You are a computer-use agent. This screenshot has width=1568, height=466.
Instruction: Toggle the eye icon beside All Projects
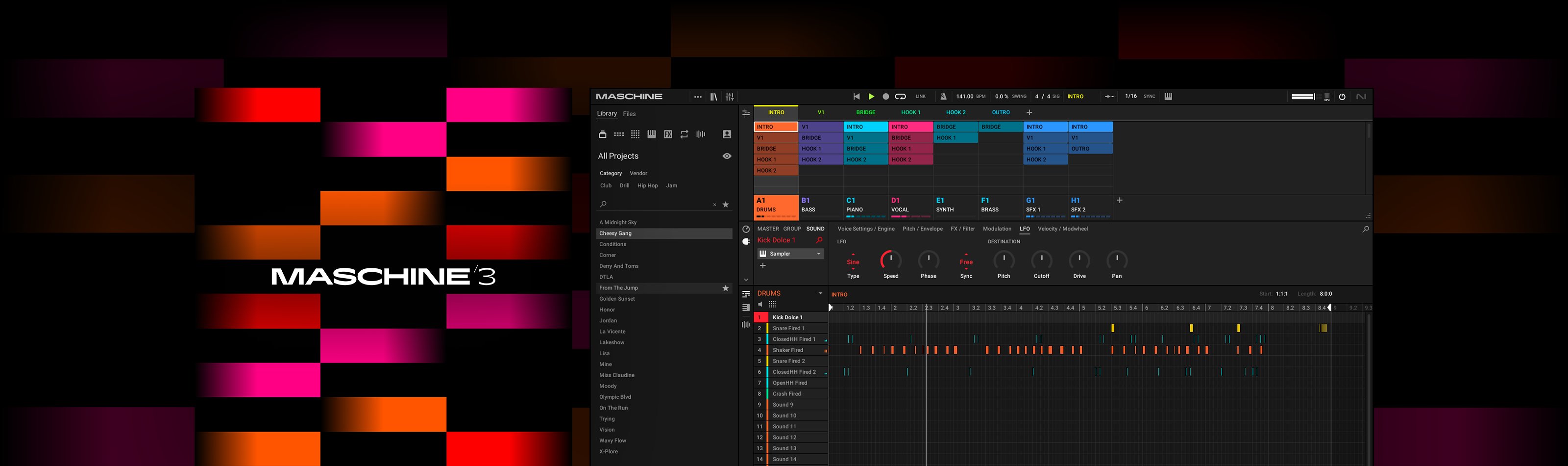coord(727,156)
